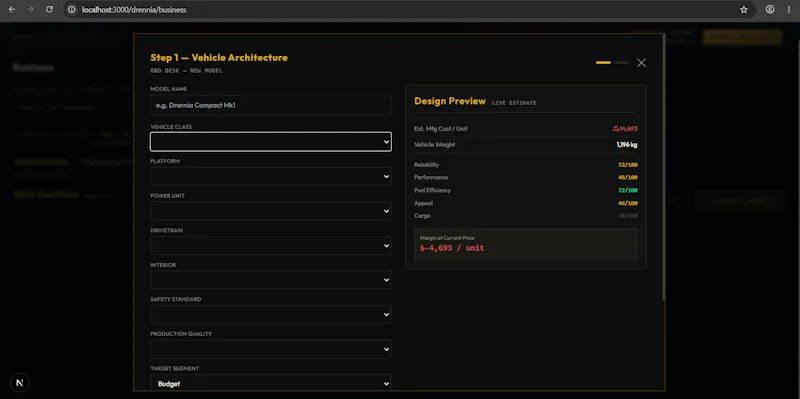The width and height of the screenshot is (800, 399).
Task: Click the Est. Mfg Cost / Unit label
Action: pos(441,129)
